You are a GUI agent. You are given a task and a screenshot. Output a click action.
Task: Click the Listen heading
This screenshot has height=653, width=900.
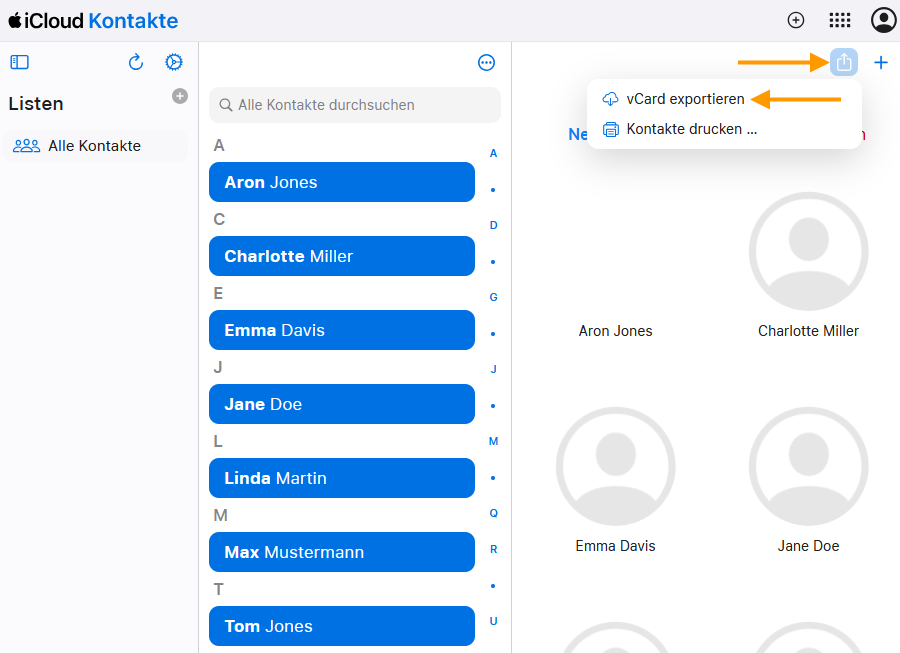click(36, 104)
